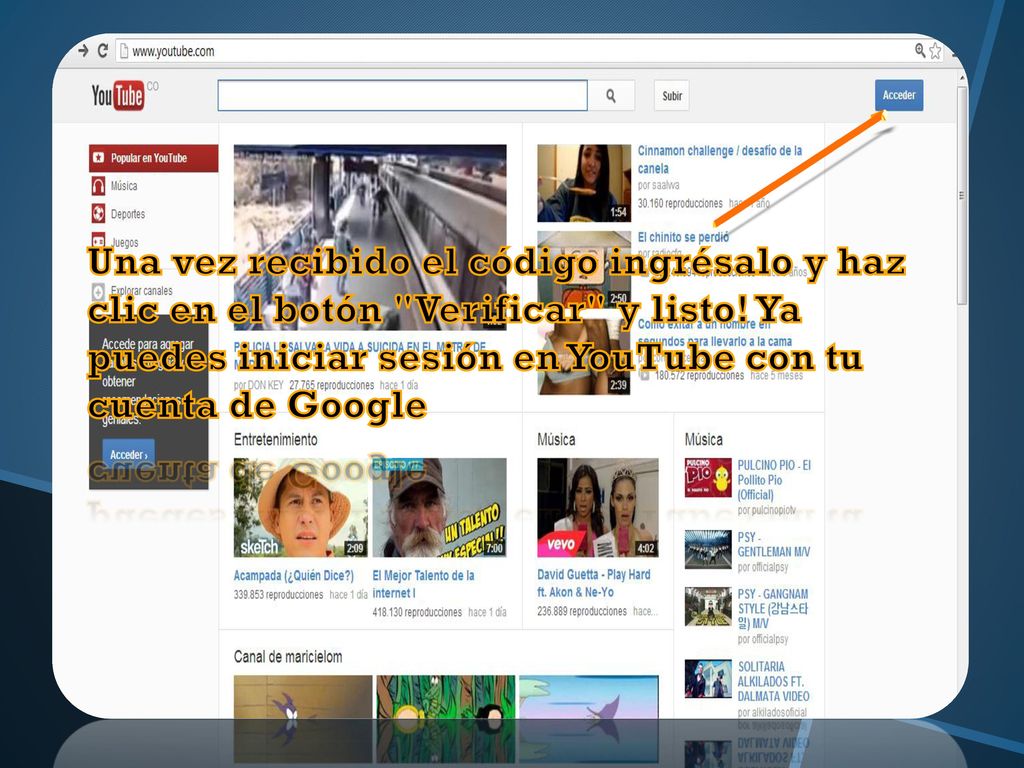
Task: Click the search magnifier button
Action: point(611,96)
